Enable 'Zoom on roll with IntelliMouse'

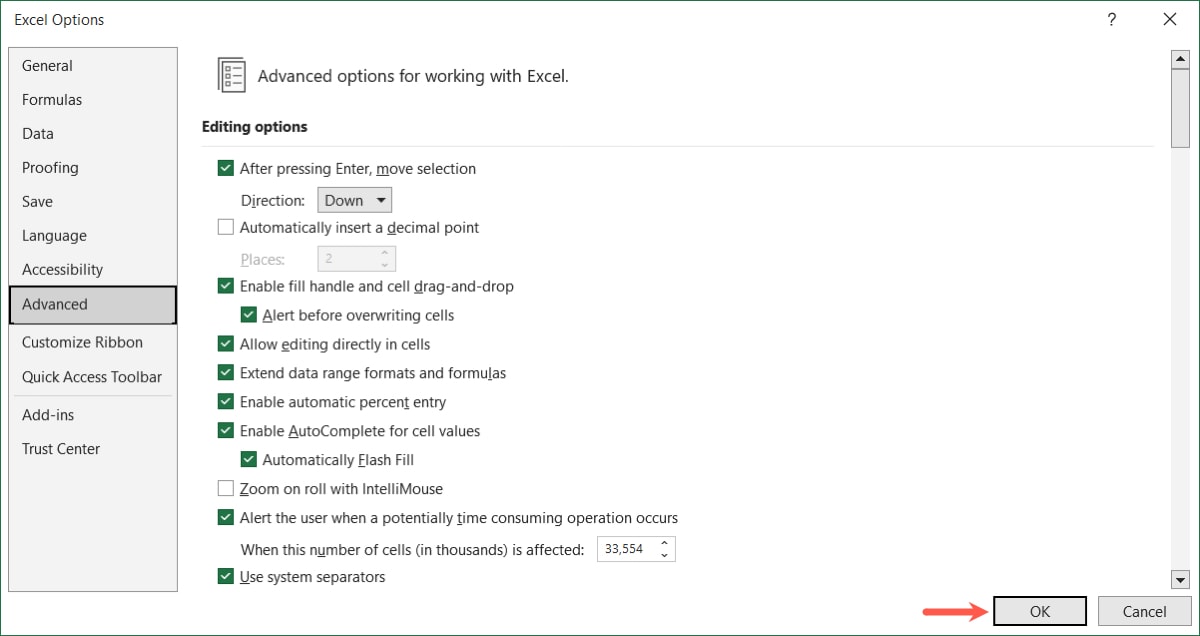pyautogui.click(x=225, y=488)
